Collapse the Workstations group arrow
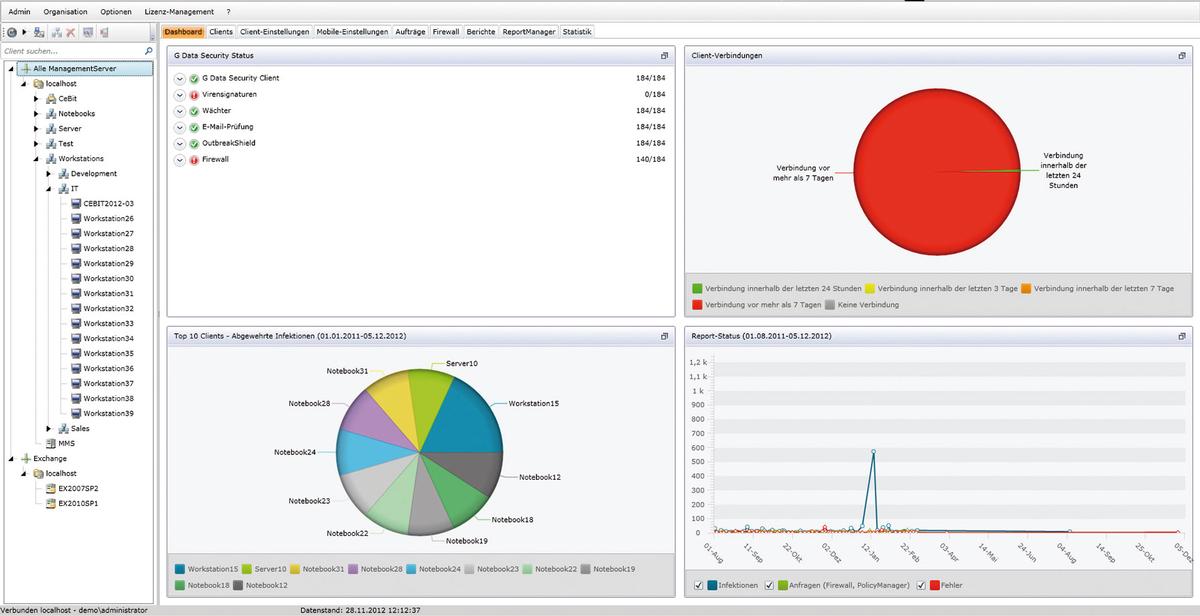The image size is (1200, 616). pyautogui.click(x=36, y=159)
